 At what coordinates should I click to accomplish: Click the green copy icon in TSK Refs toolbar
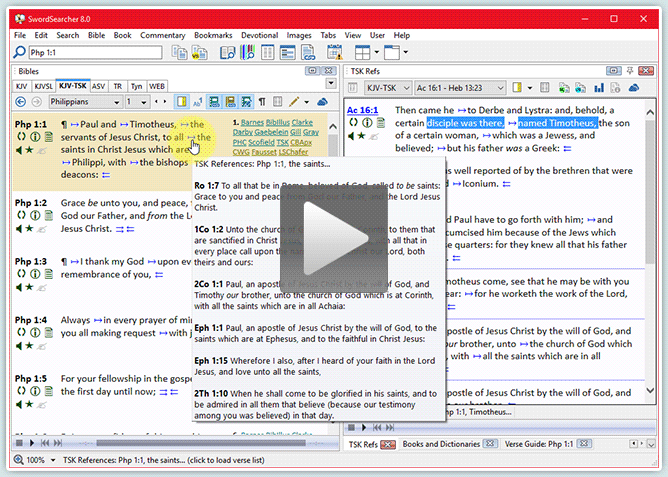pyautogui.click(x=564, y=88)
